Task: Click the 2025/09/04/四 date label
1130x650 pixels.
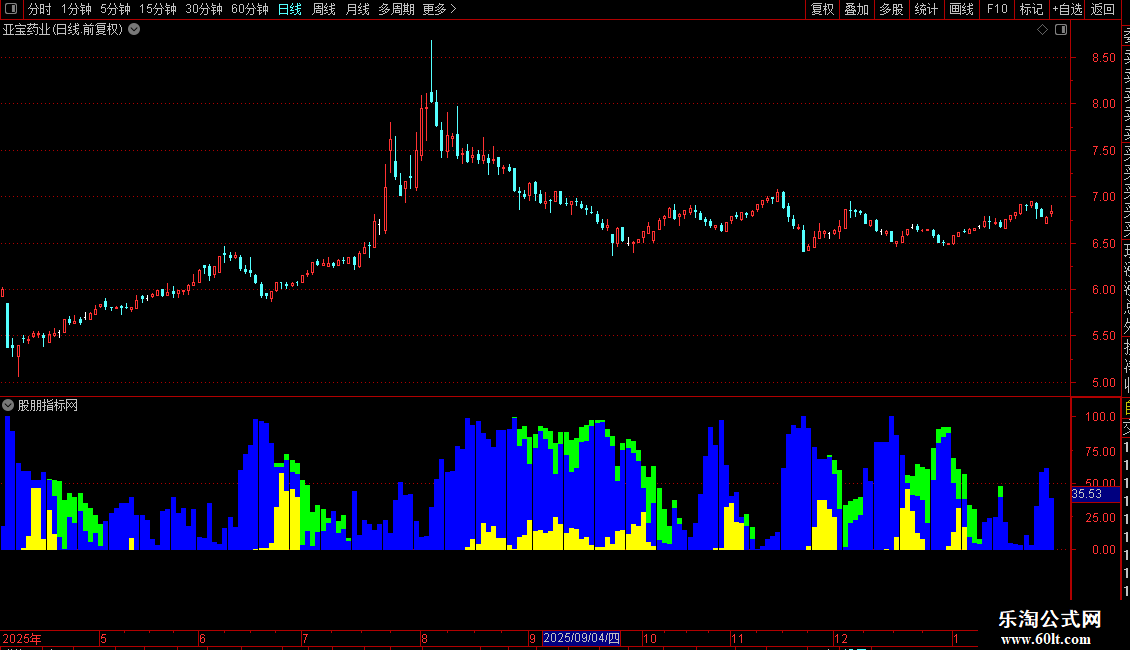Action: click(x=581, y=638)
